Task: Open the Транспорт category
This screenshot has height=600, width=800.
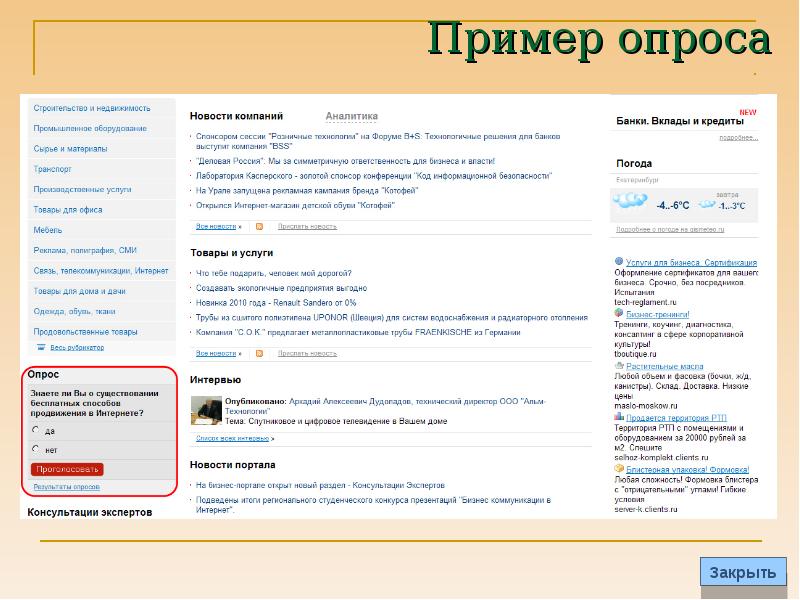Action: click(53, 169)
